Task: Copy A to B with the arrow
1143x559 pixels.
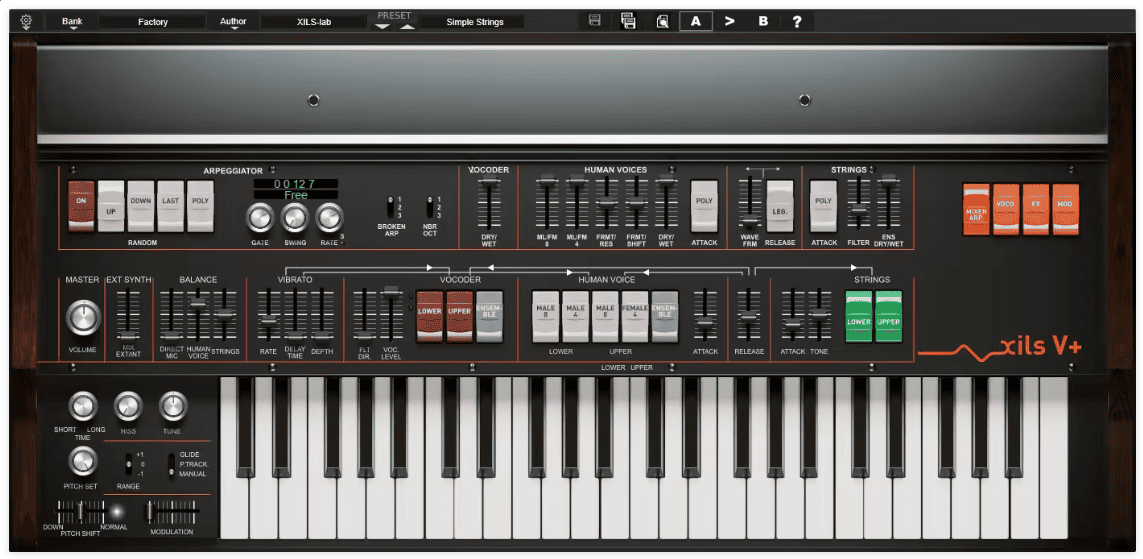Action: click(x=729, y=21)
